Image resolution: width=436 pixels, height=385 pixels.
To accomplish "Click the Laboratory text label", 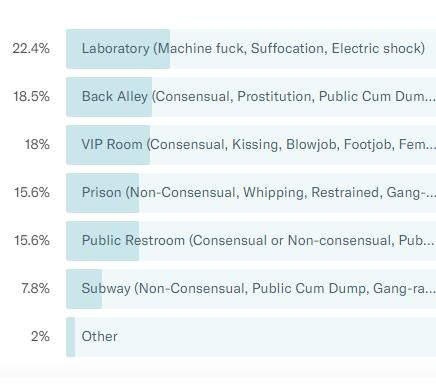I will coord(116,49).
